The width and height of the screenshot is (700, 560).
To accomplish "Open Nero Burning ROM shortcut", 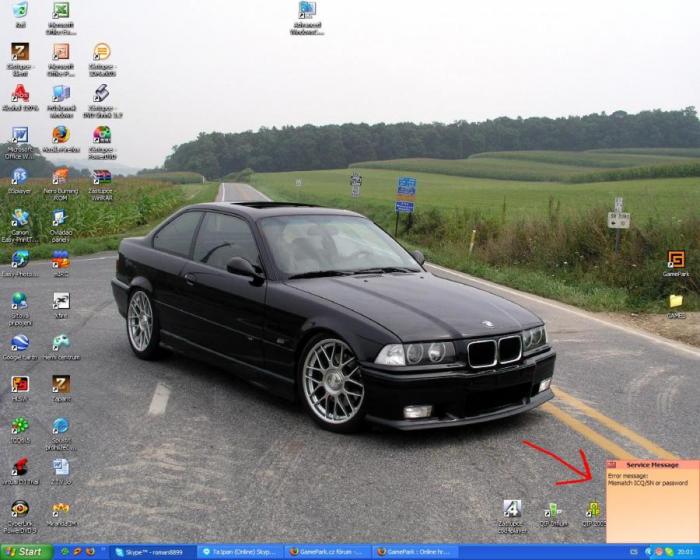I will [x=61, y=176].
